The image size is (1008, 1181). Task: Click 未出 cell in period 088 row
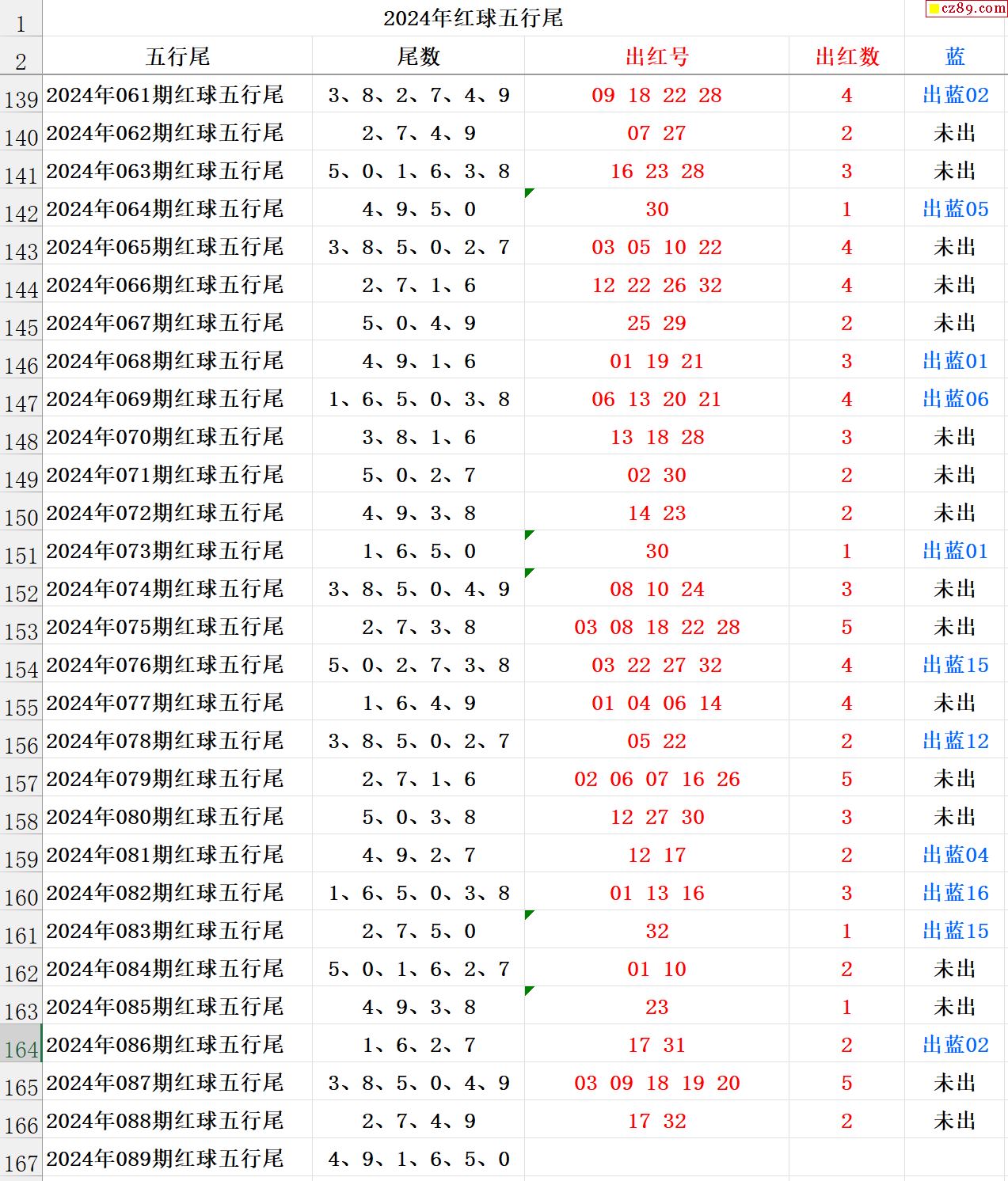pos(955,1121)
